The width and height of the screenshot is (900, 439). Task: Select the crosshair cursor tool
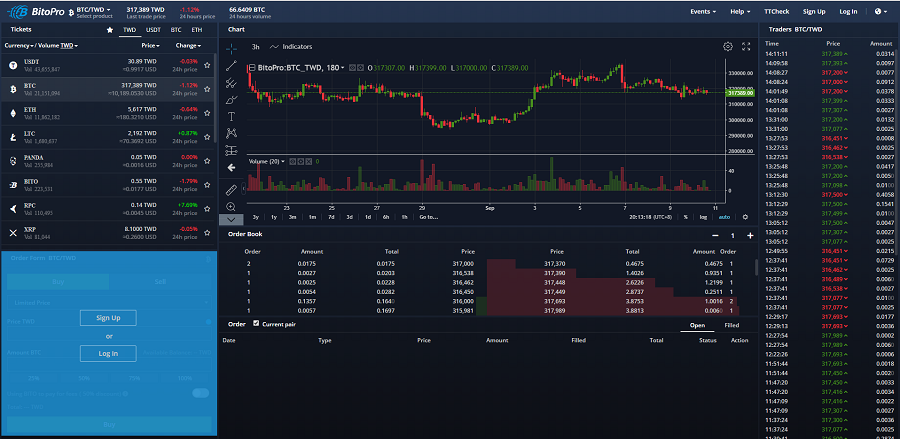[x=231, y=48]
